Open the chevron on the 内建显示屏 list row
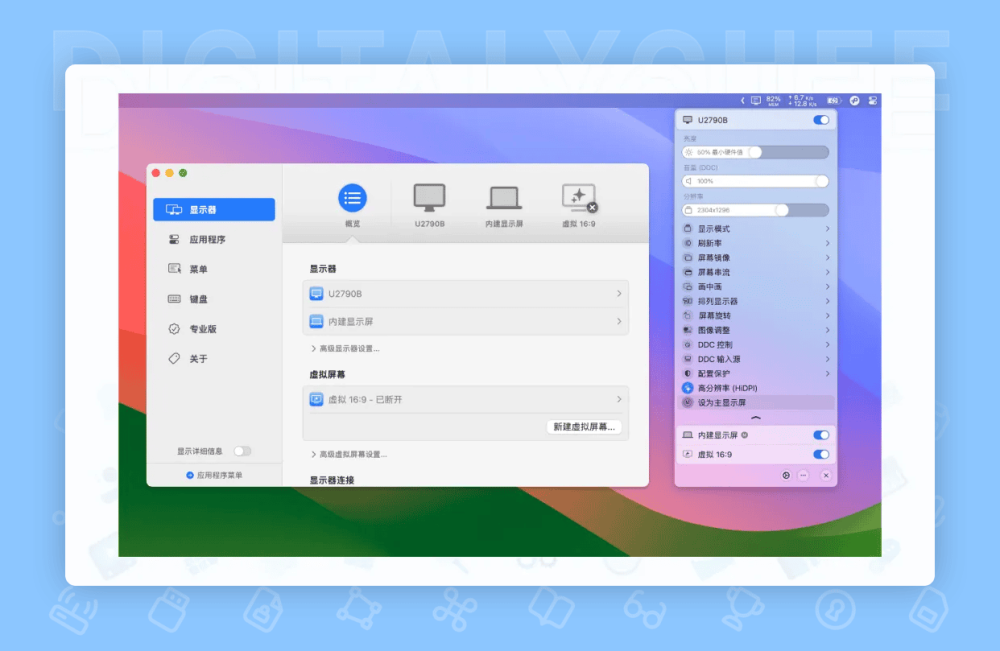 (x=619, y=321)
